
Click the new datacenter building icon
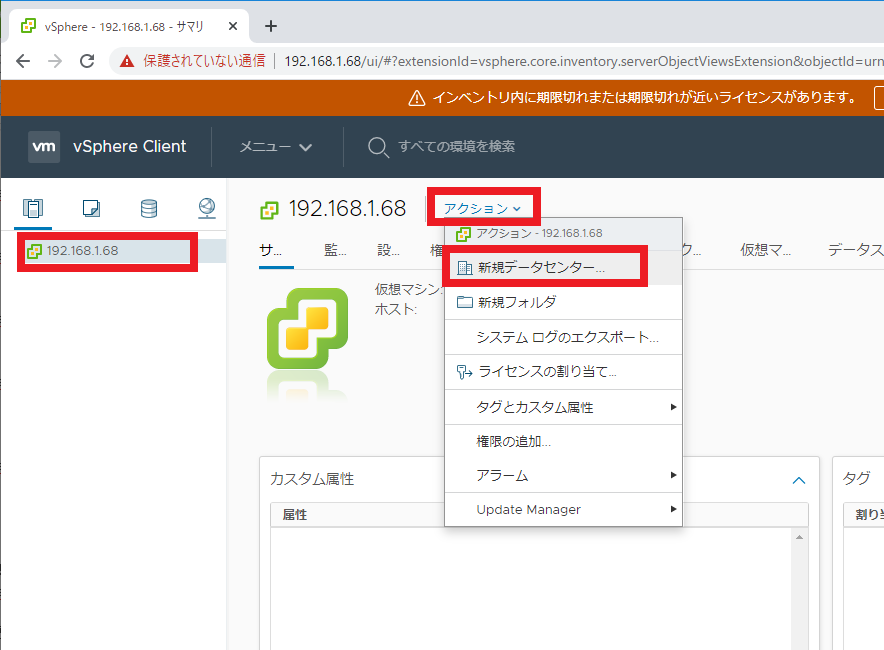[465, 268]
